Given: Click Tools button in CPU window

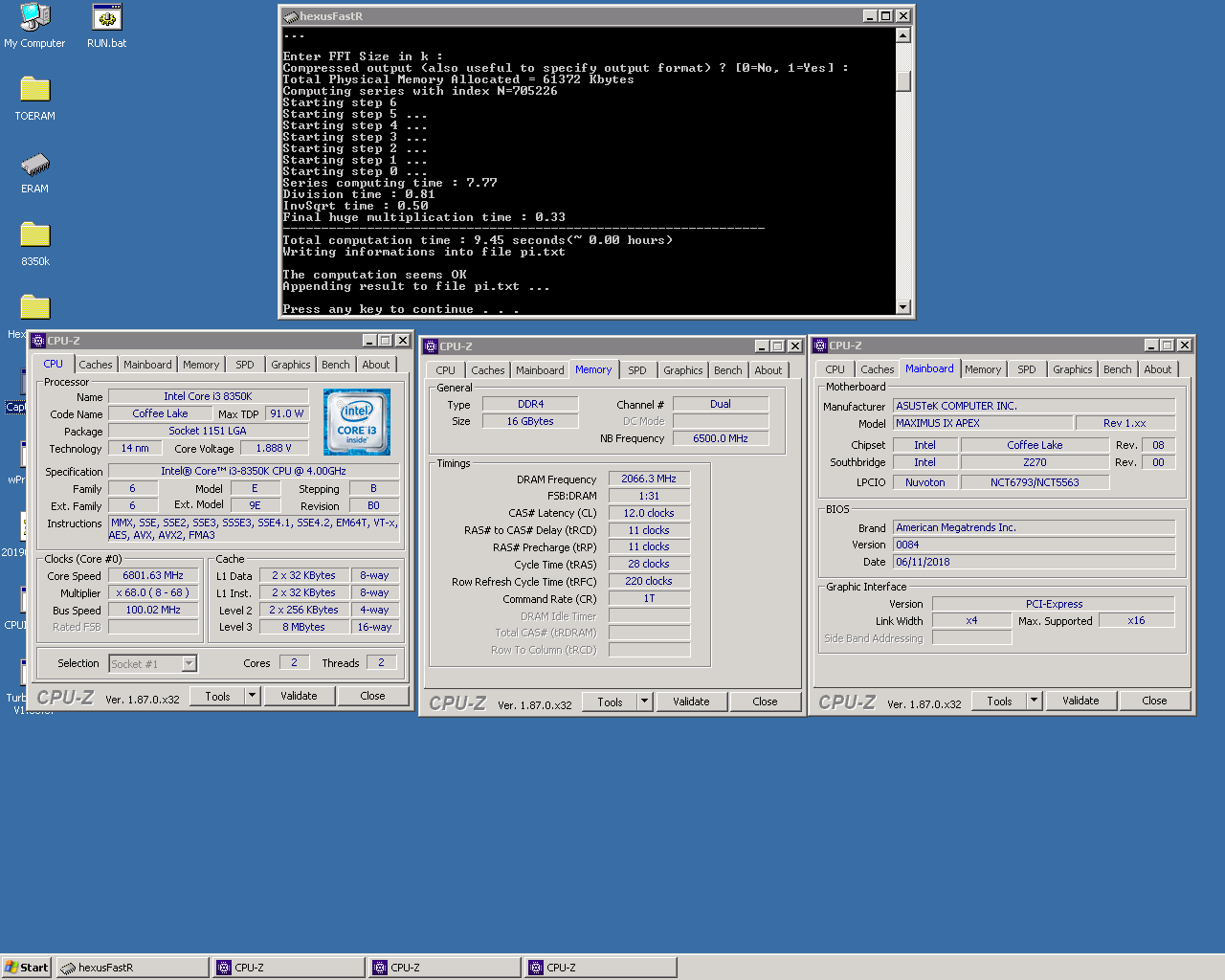Looking at the screenshot, I should pos(217,696).
